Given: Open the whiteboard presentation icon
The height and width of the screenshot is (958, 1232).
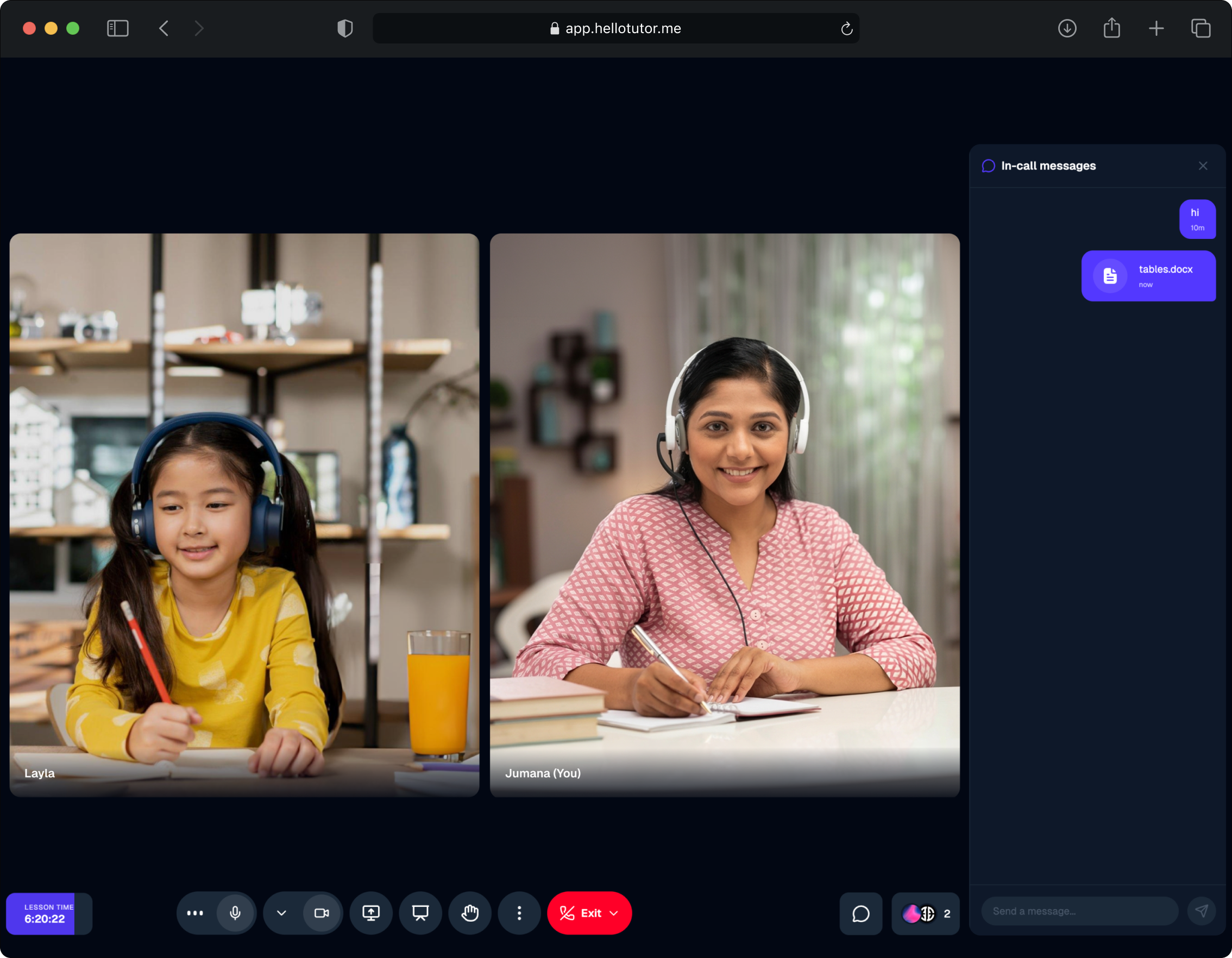Looking at the screenshot, I should (x=420, y=913).
